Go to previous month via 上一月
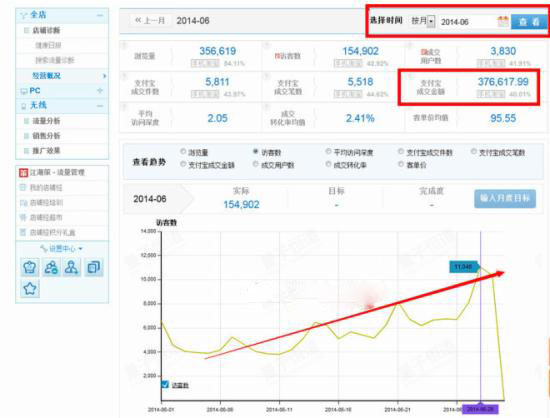Viewport: 550px width, 418px height. pos(150,20)
